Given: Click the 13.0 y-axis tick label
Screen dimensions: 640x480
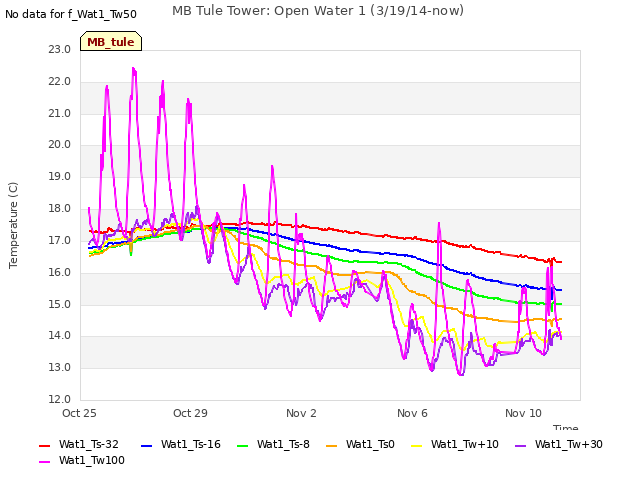Looking at the screenshot, I should 60,367.
